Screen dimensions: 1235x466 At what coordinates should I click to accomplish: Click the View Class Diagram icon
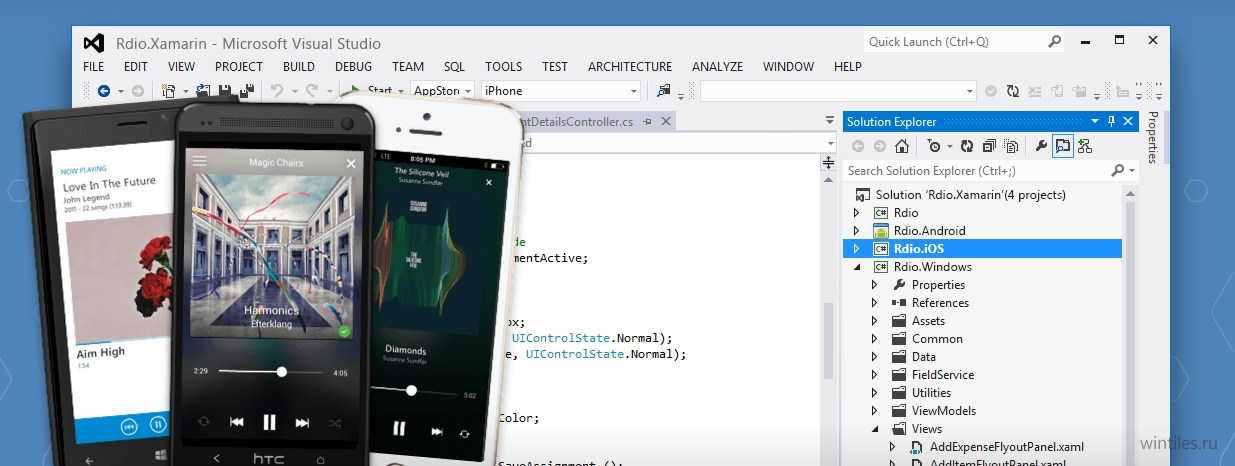(1085, 146)
